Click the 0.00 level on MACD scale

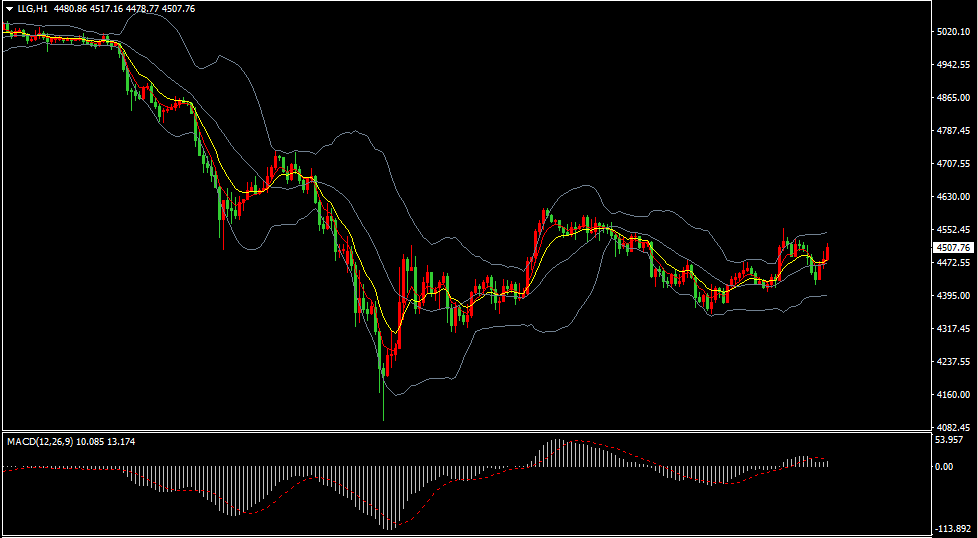943,466
